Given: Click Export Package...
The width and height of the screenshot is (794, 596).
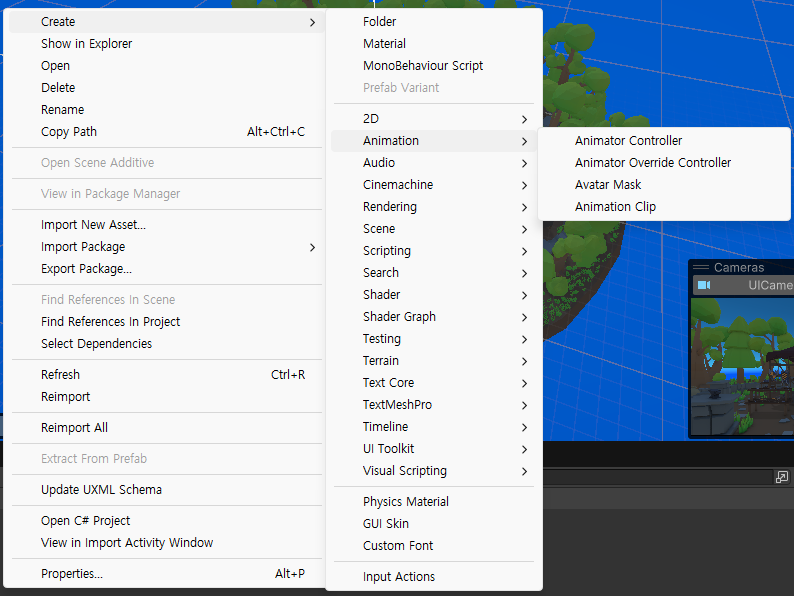Looking at the screenshot, I should [166, 269].
